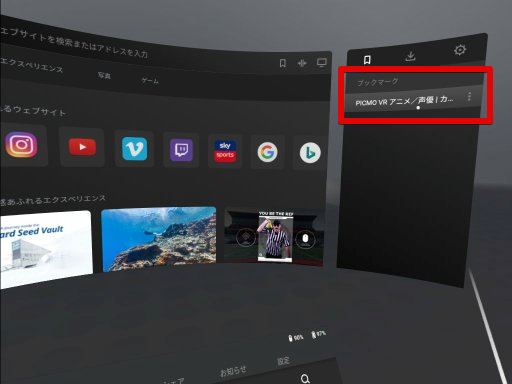The height and width of the screenshot is (384, 512).
Task: Open the coral reef underwater thumbnail
Action: (159, 239)
